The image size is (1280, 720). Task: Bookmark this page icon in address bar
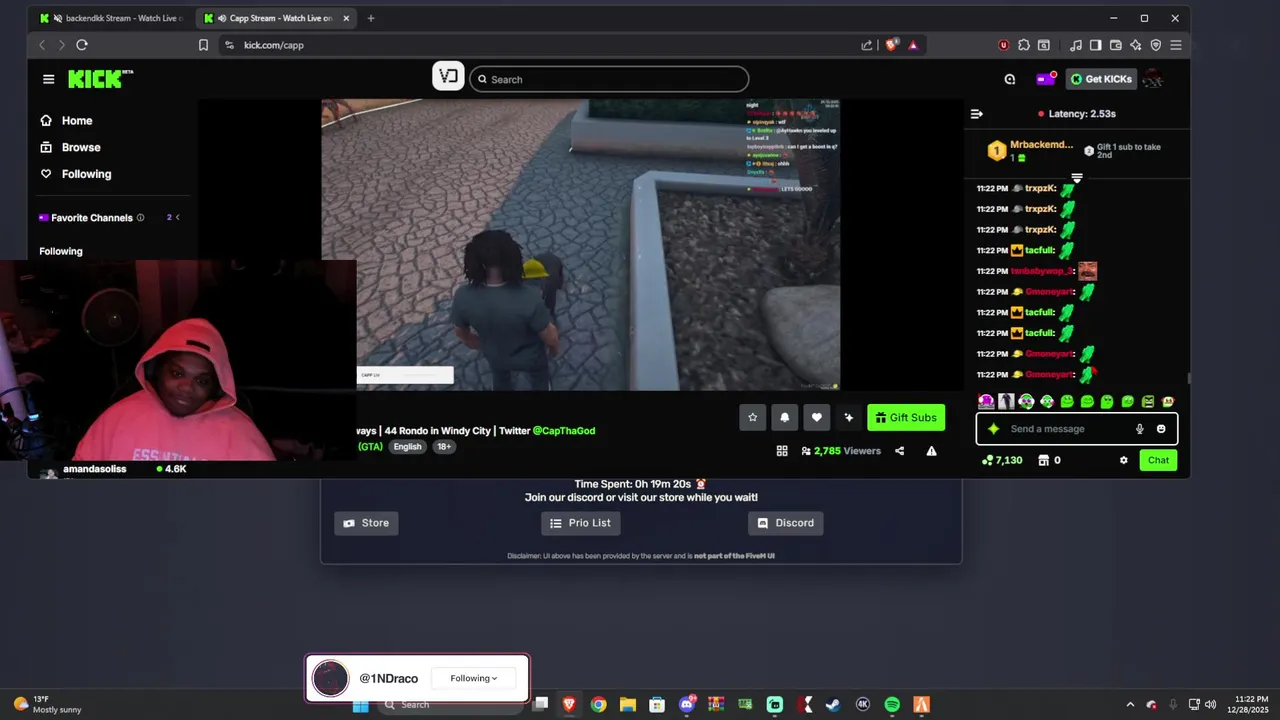pyautogui.click(x=203, y=45)
